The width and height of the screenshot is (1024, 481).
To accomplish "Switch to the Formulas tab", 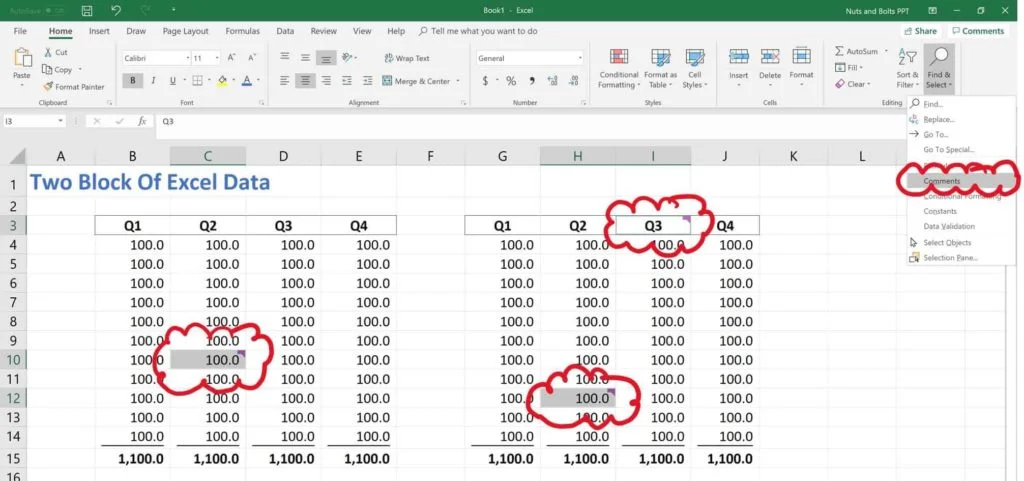I will point(242,31).
